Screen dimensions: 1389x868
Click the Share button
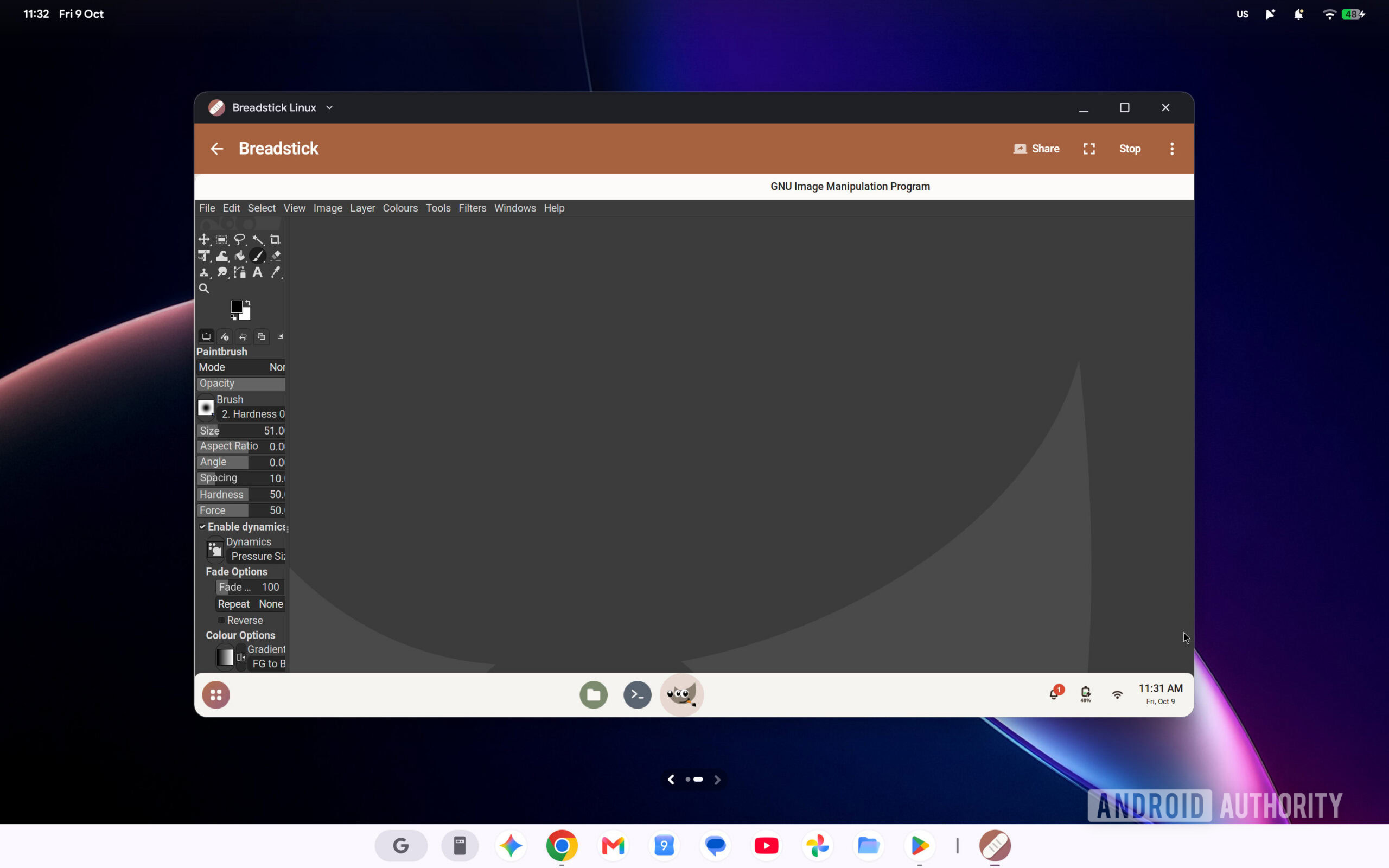1036,149
